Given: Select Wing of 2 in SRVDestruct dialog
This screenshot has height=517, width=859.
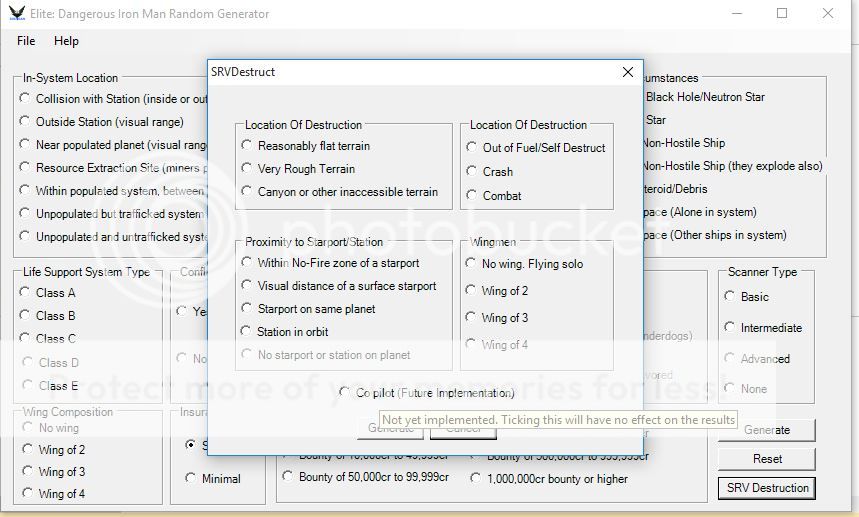Looking at the screenshot, I should (497, 290).
